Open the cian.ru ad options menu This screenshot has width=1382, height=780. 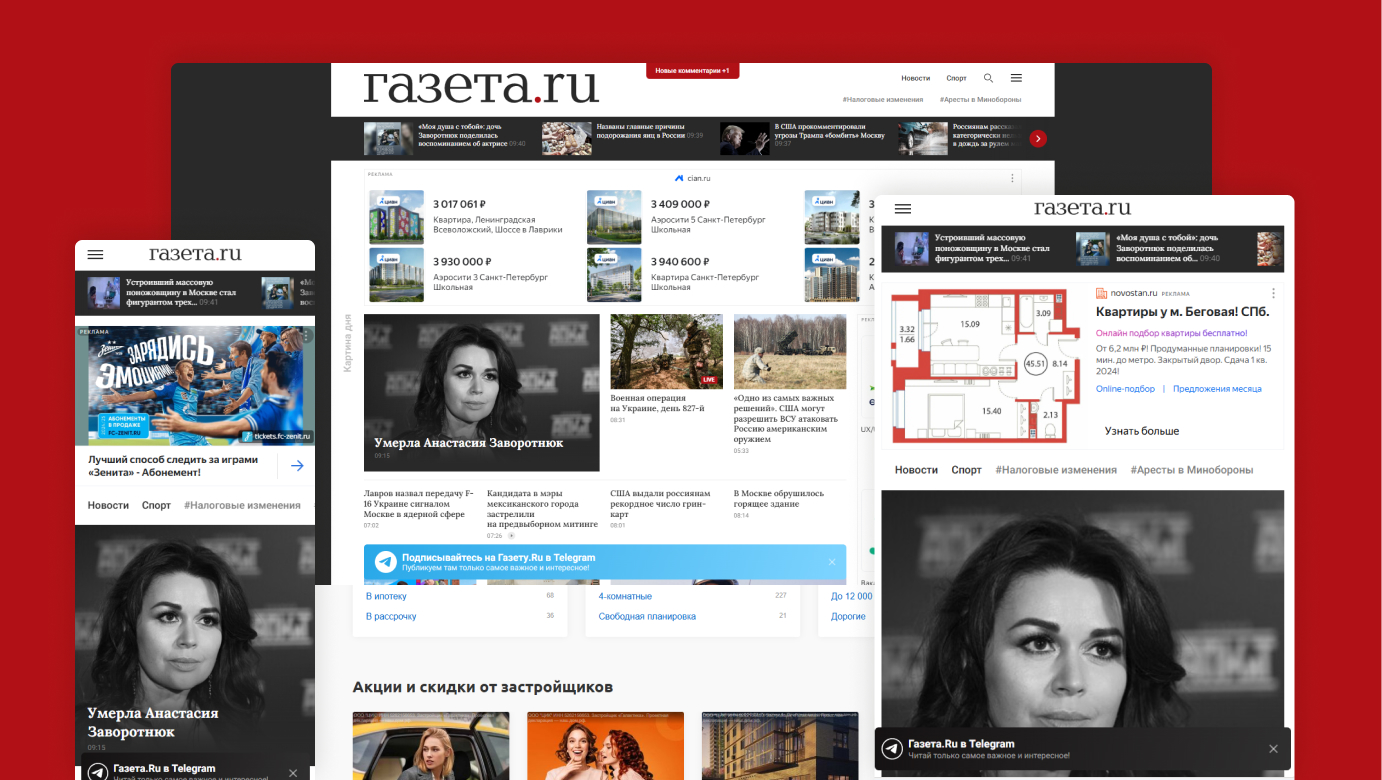tap(1012, 178)
